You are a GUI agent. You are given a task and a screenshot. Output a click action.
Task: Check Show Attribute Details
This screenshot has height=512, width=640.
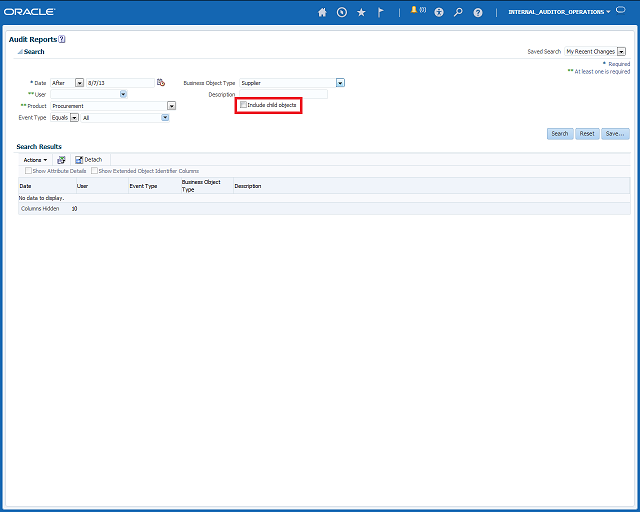pos(28,171)
